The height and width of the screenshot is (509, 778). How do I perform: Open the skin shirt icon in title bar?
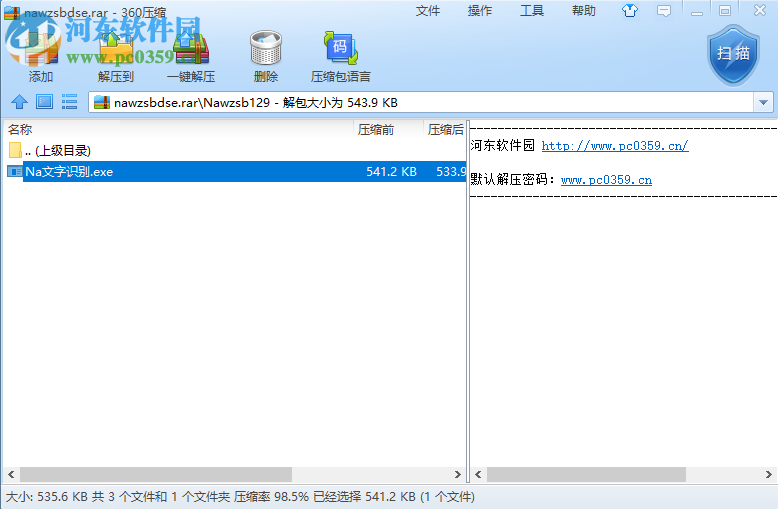[x=630, y=11]
